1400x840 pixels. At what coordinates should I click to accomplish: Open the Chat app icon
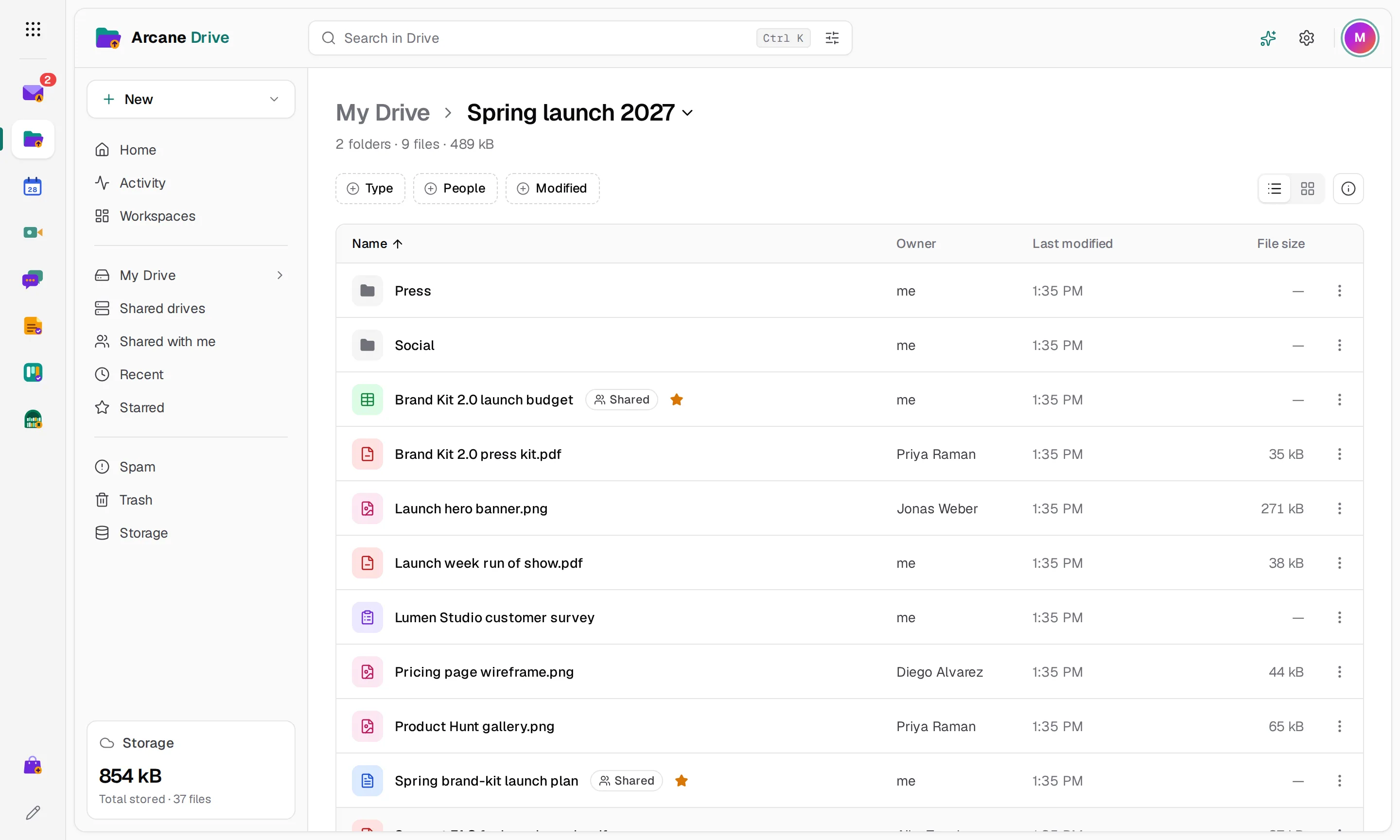tap(33, 279)
